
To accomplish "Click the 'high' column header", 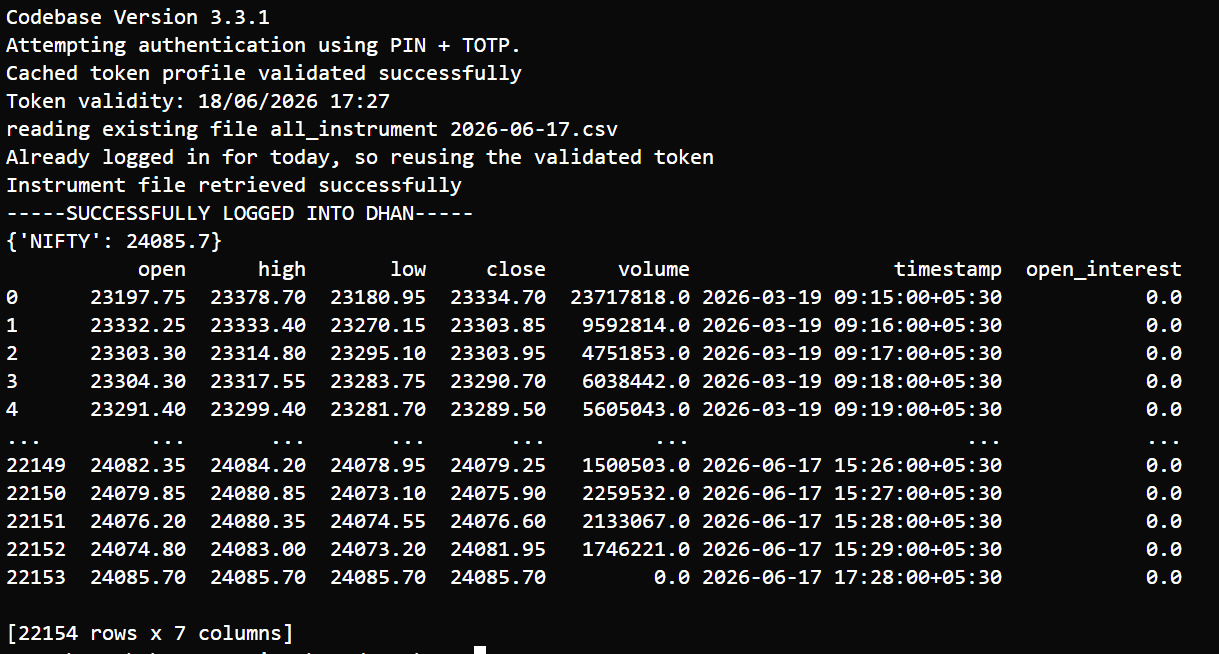I will [x=282, y=269].
